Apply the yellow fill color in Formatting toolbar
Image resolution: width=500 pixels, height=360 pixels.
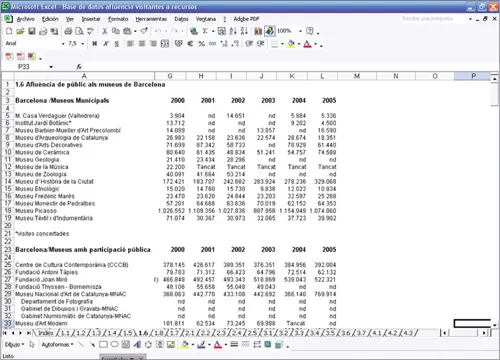tap(291, 44)
